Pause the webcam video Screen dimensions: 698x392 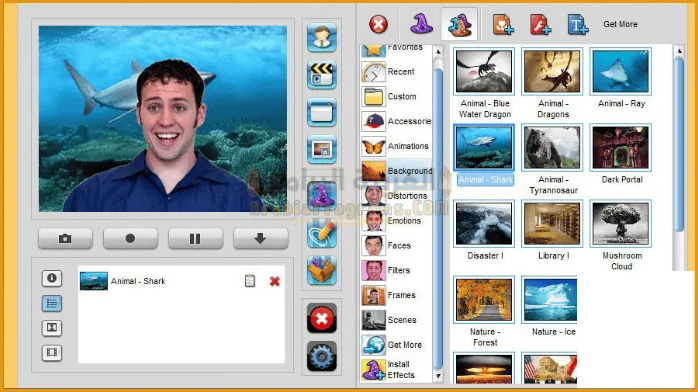[x=195, y=238]
